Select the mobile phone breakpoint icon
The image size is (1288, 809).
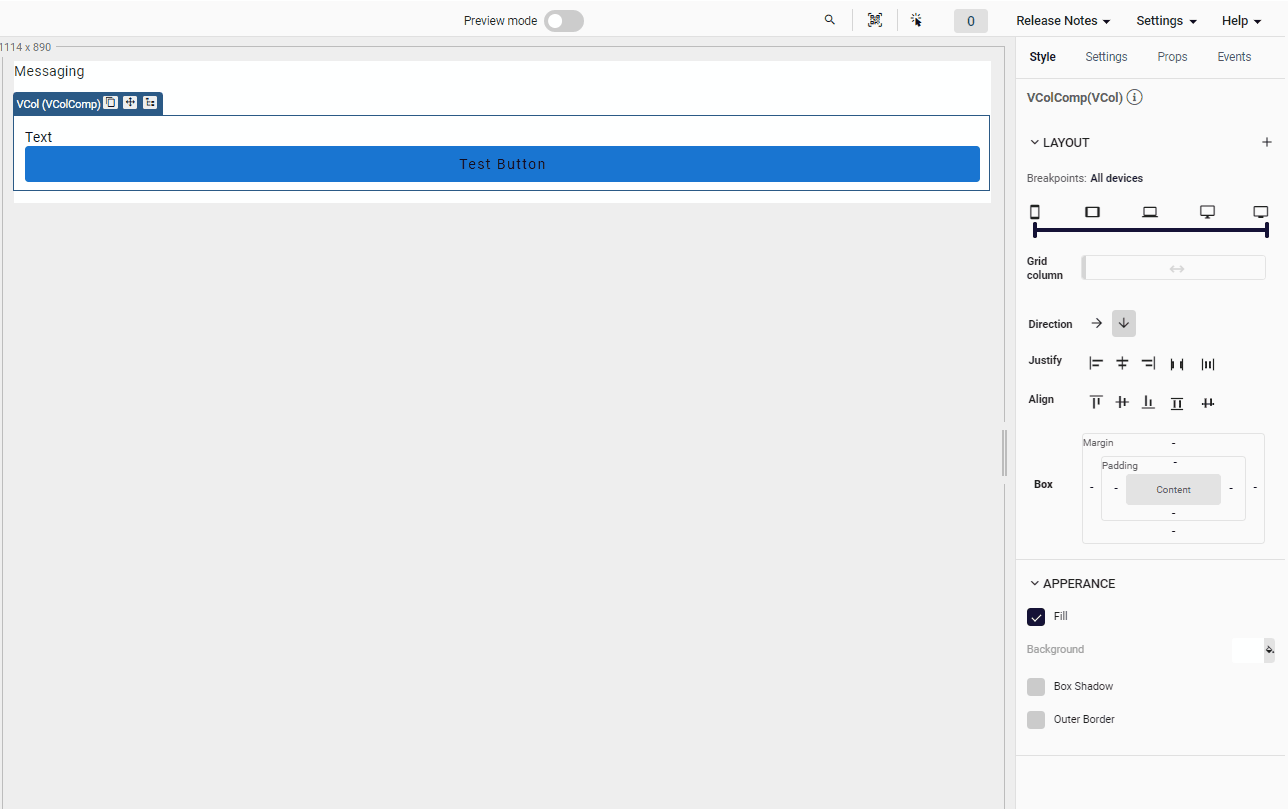tap(1035, 212)
